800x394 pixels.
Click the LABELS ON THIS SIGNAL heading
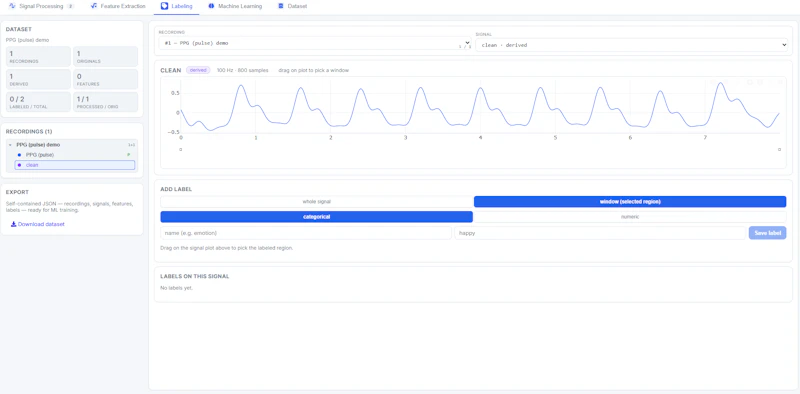[x=194, y=276]
